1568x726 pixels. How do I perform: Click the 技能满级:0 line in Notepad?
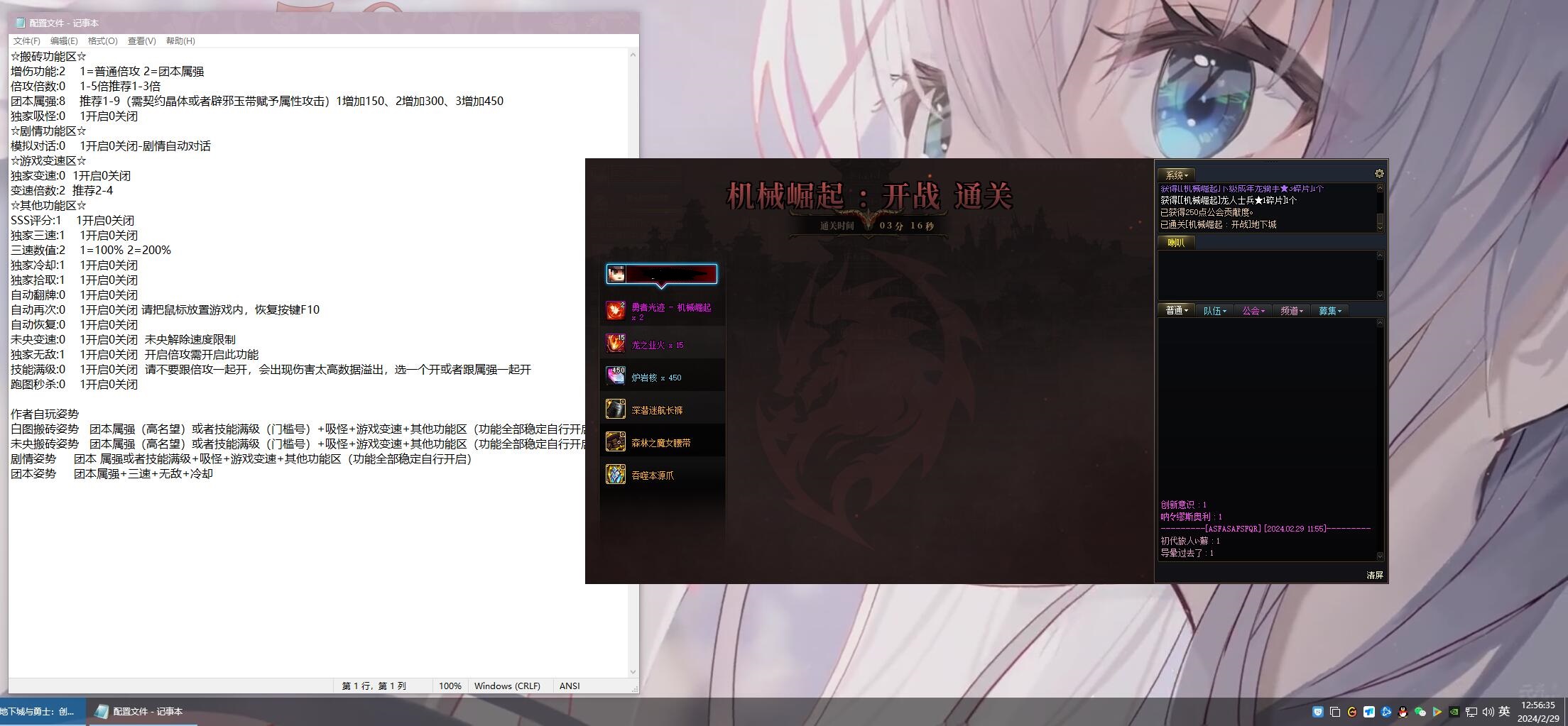coord(271,370)
